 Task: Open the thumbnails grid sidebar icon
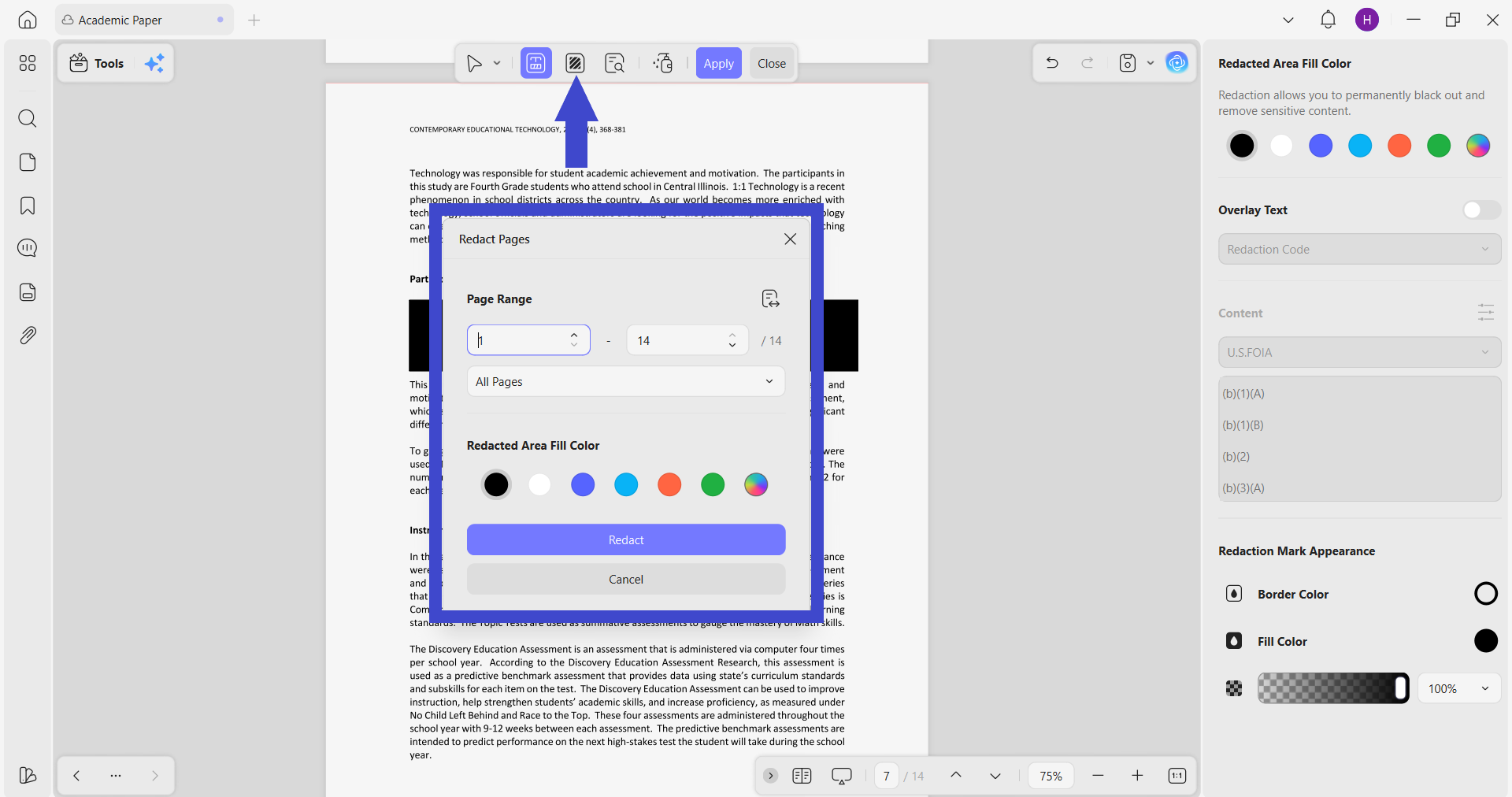[28, 63]
